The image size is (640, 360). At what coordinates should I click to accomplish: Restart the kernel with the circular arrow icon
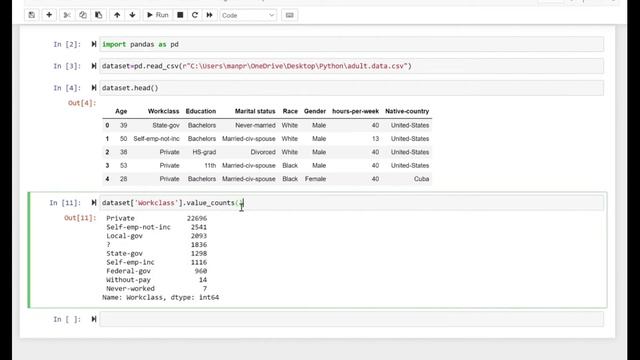195,15
